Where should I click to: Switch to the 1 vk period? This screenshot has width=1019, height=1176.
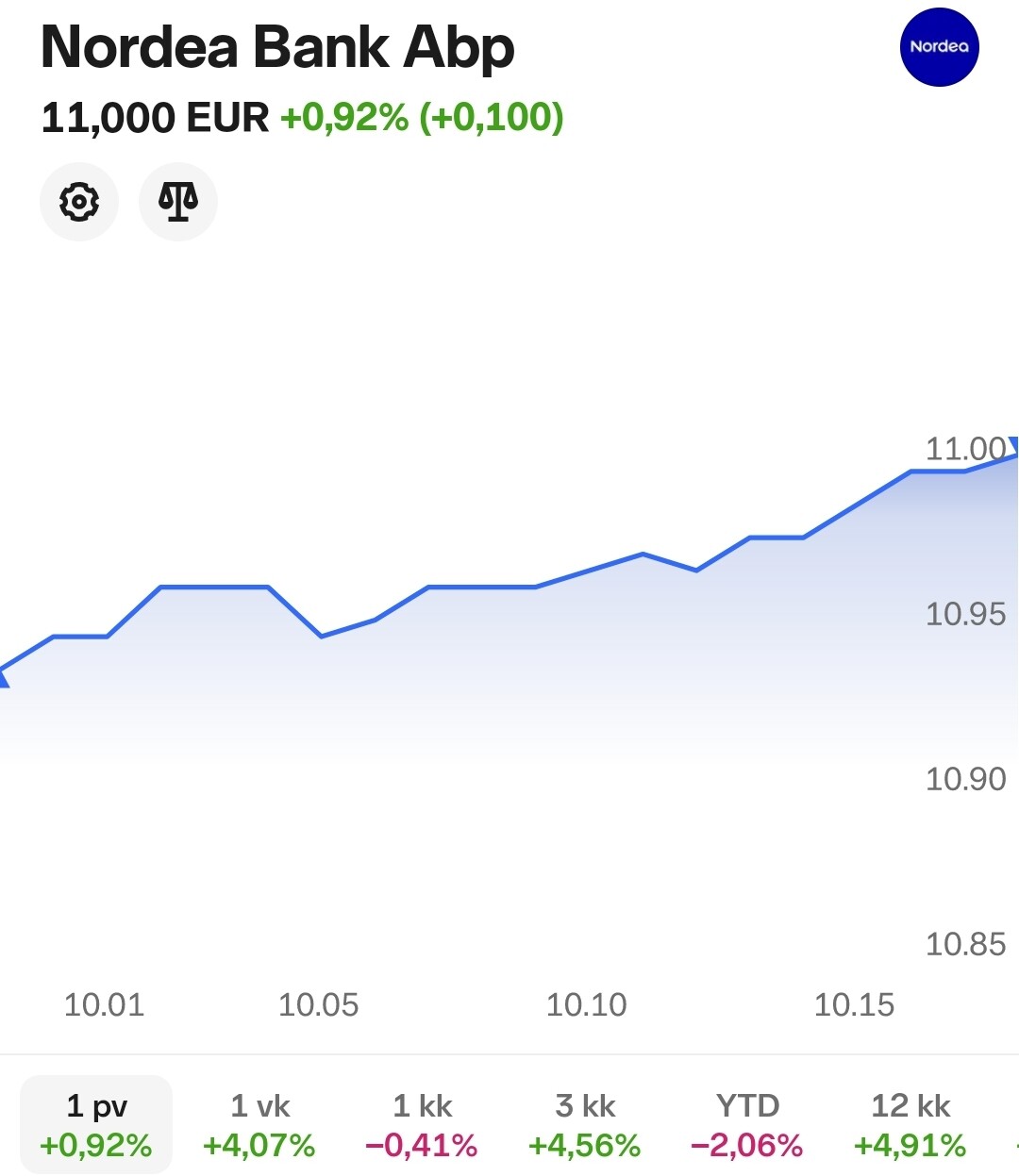click(259, 1125)
